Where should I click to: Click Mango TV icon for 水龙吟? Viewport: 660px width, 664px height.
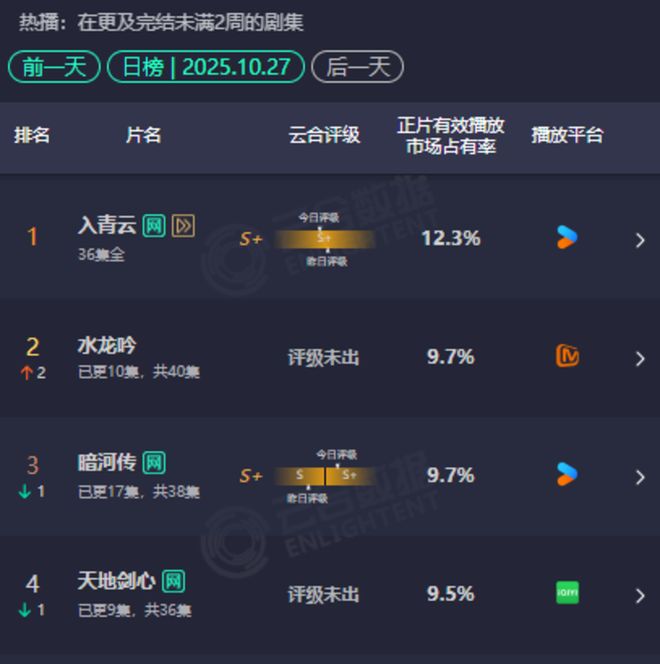click(568, 356)
